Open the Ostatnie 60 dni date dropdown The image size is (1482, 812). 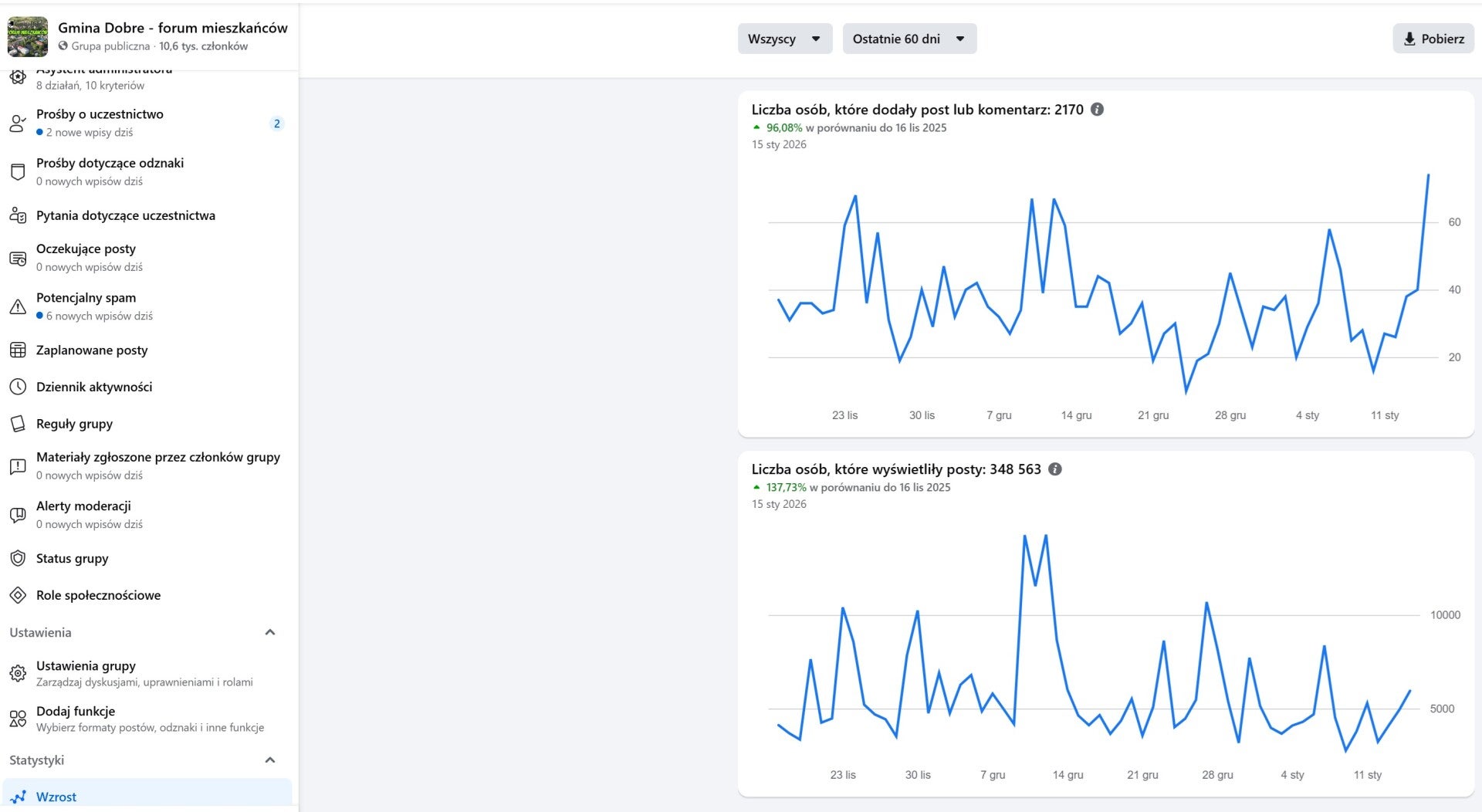coord(908,39)
